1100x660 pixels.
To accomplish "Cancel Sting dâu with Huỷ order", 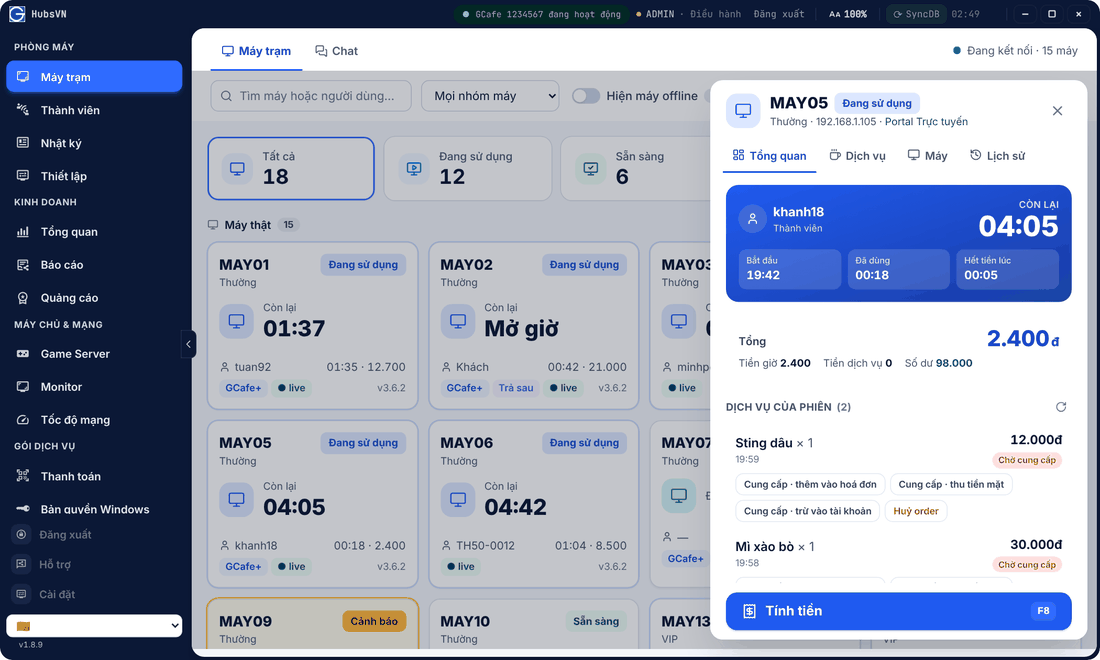I will coord(915,511).
